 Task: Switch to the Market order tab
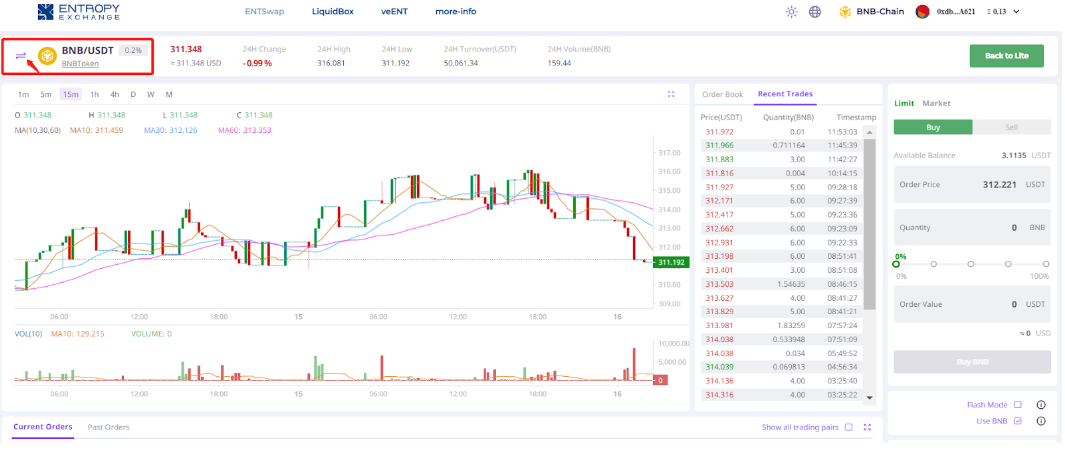[937, 103]
